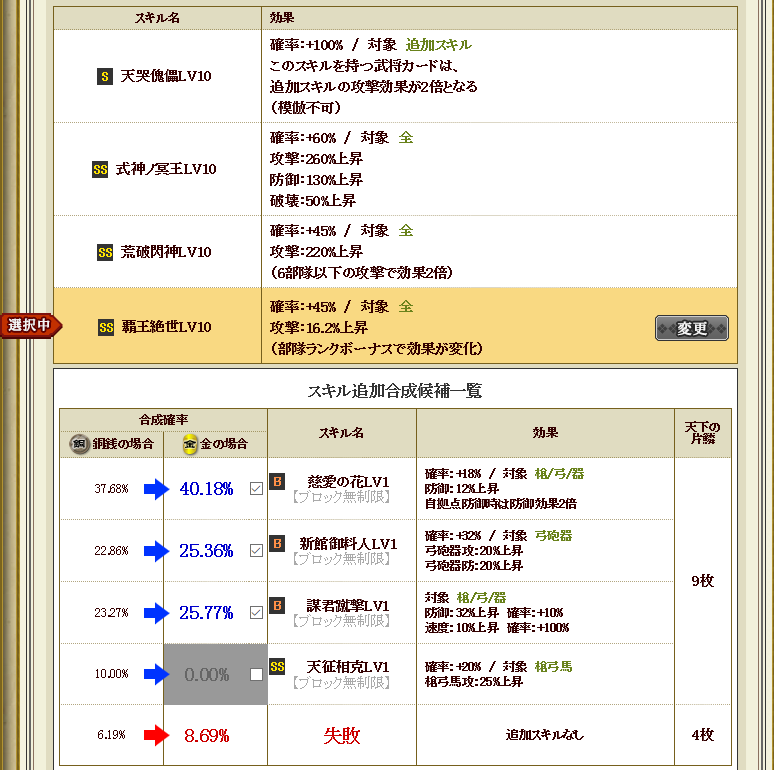Click the 25.36% gold probability value
This screenshot has height=770, width=774.
coord(206,550)
